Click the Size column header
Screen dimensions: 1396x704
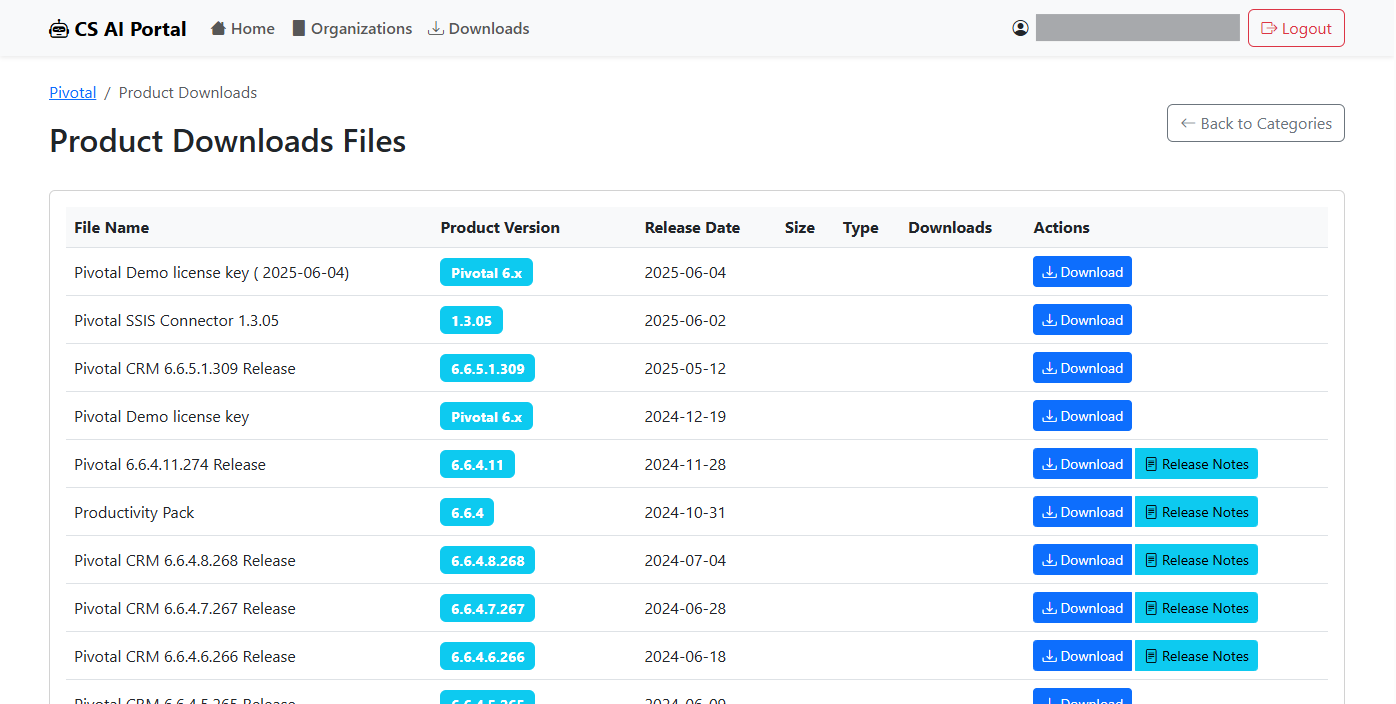click(800, 228)
